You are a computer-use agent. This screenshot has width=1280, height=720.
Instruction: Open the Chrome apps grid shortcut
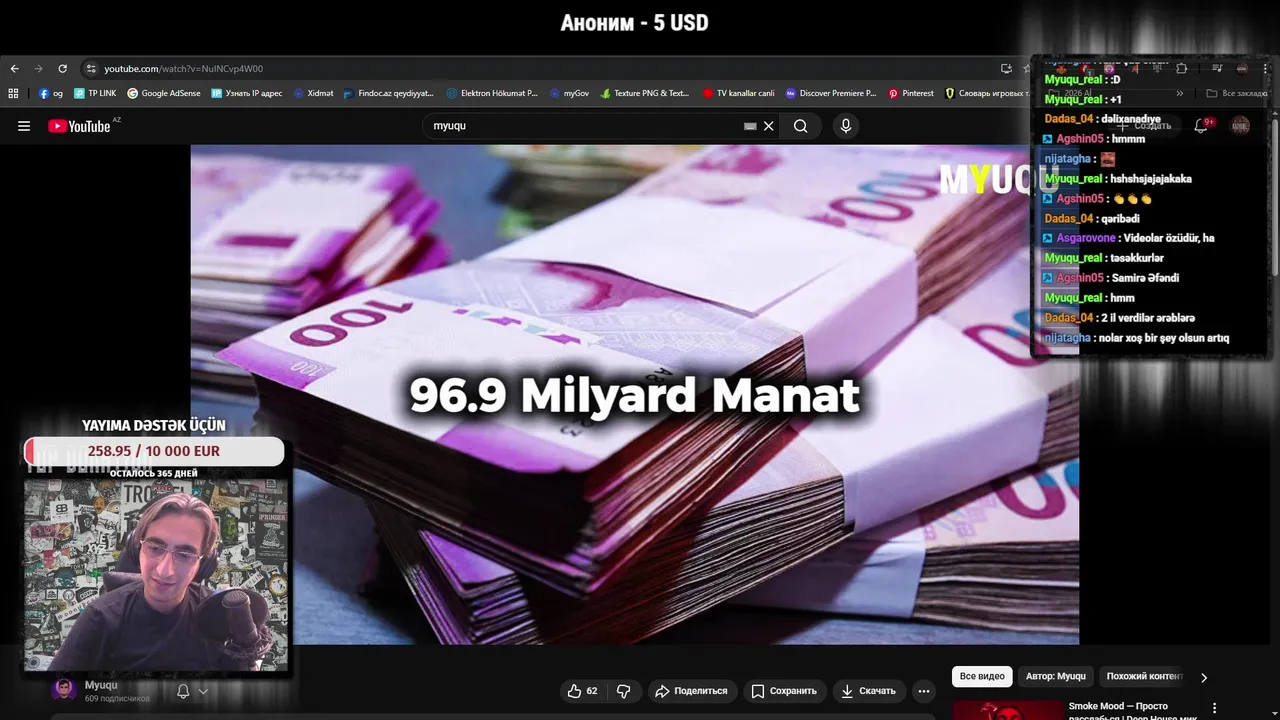[13, 93]
